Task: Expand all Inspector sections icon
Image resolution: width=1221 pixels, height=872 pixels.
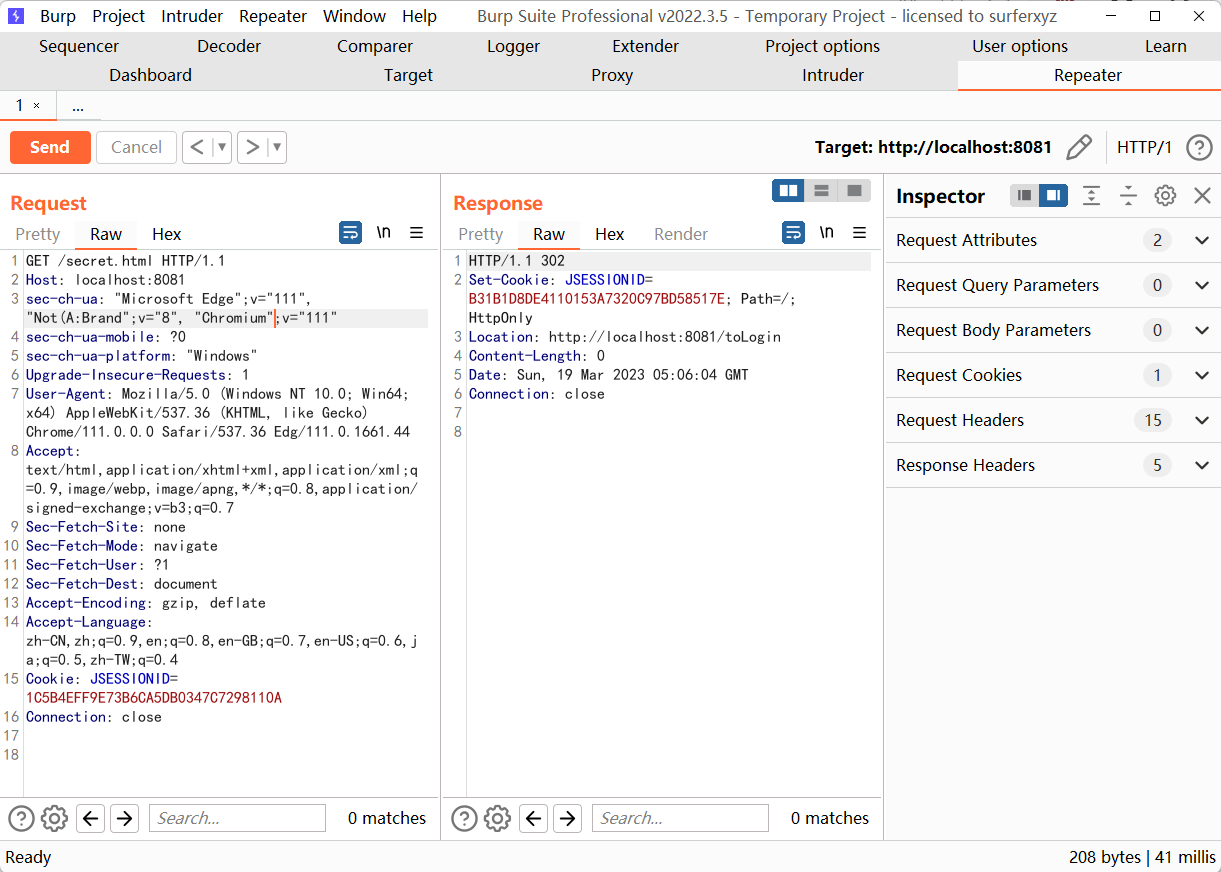Action: pyautogui.click(x=1092, y=195)
